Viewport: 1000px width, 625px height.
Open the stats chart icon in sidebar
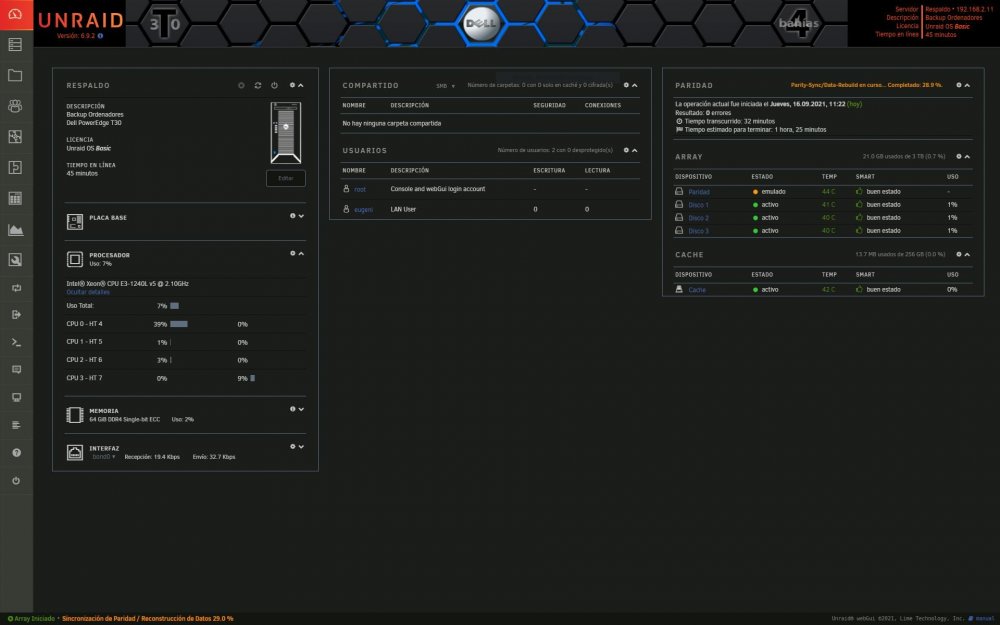[15, 230]
